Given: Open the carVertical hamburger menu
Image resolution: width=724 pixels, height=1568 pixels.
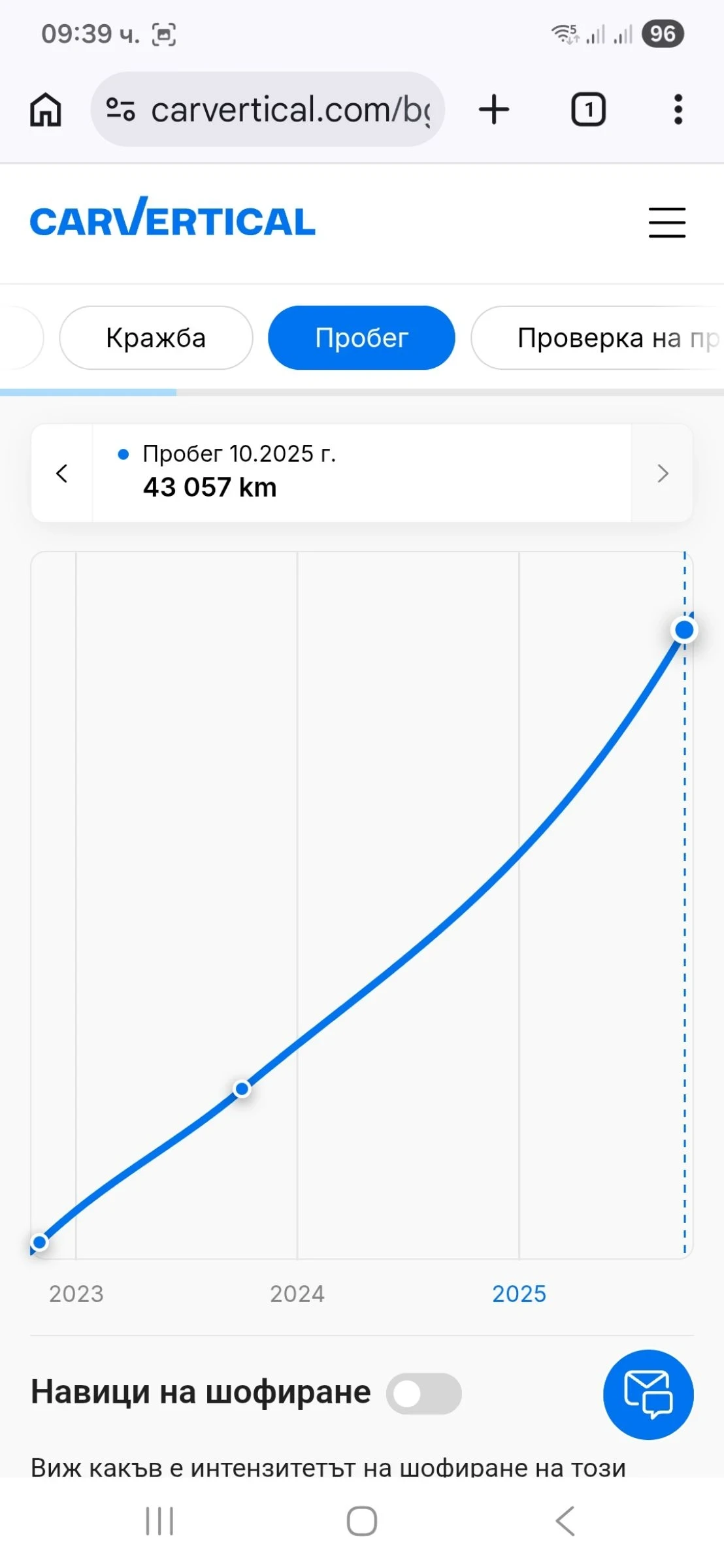Looking at the screenshot, I should click(666, 222).
